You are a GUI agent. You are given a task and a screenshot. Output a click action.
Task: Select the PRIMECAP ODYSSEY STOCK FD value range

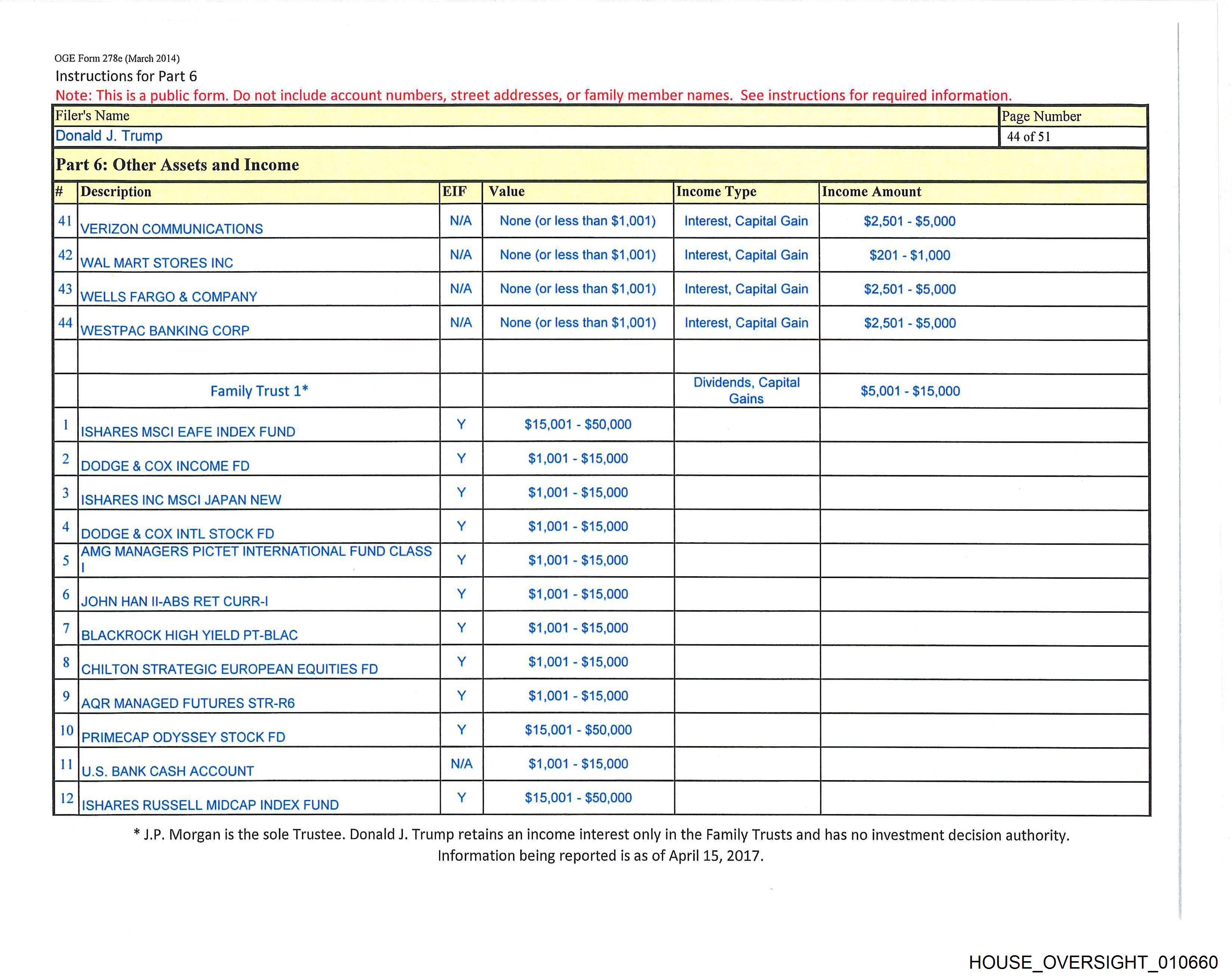(x=578, y=730)
